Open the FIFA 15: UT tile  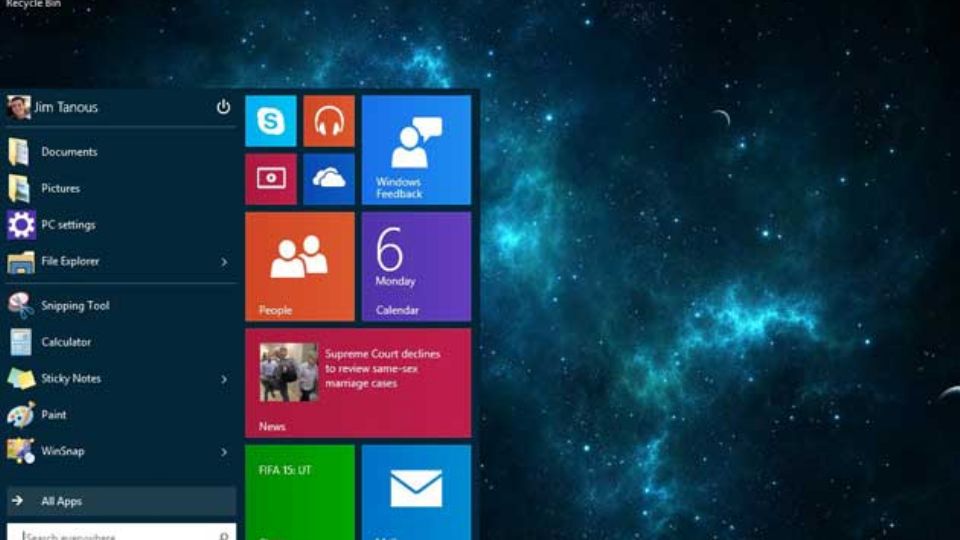coord(299,490)
